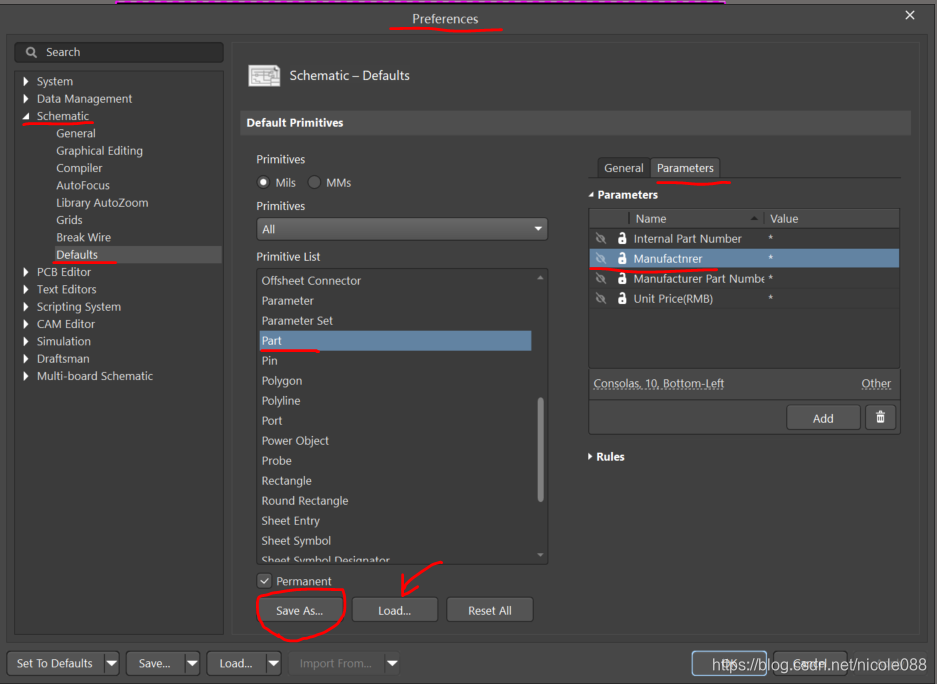Screen dimensions: 937x684
Task: Click the search magnifier icon
Action: point(32,52)
